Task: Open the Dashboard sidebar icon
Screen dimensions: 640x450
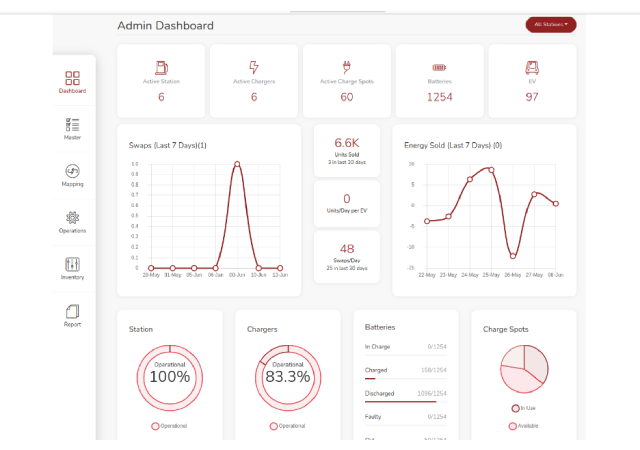Action: (72, 78)
